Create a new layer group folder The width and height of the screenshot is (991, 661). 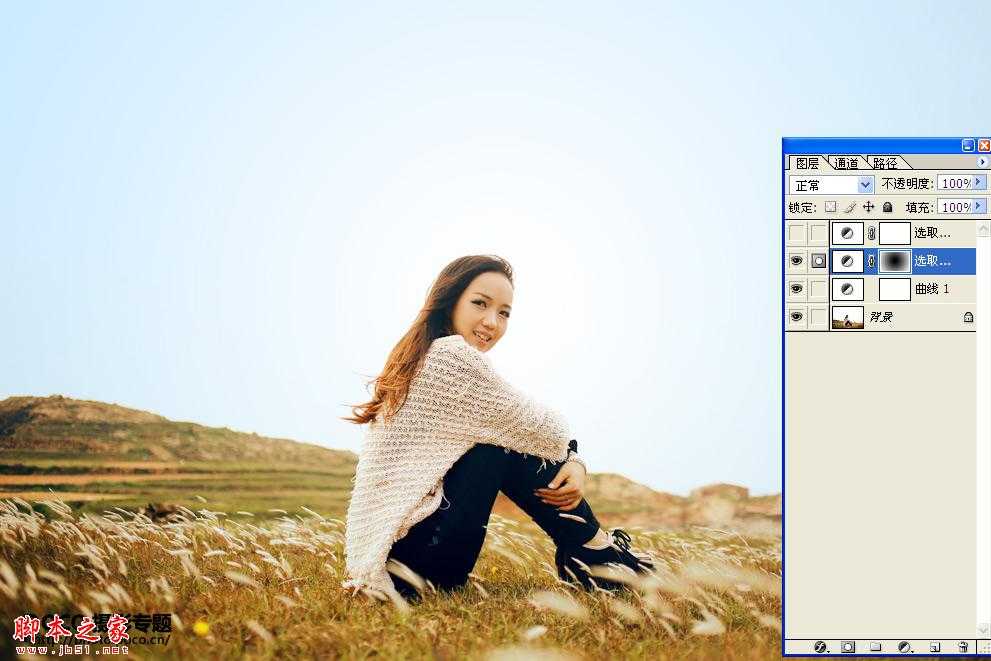click(x=875, y=647)
